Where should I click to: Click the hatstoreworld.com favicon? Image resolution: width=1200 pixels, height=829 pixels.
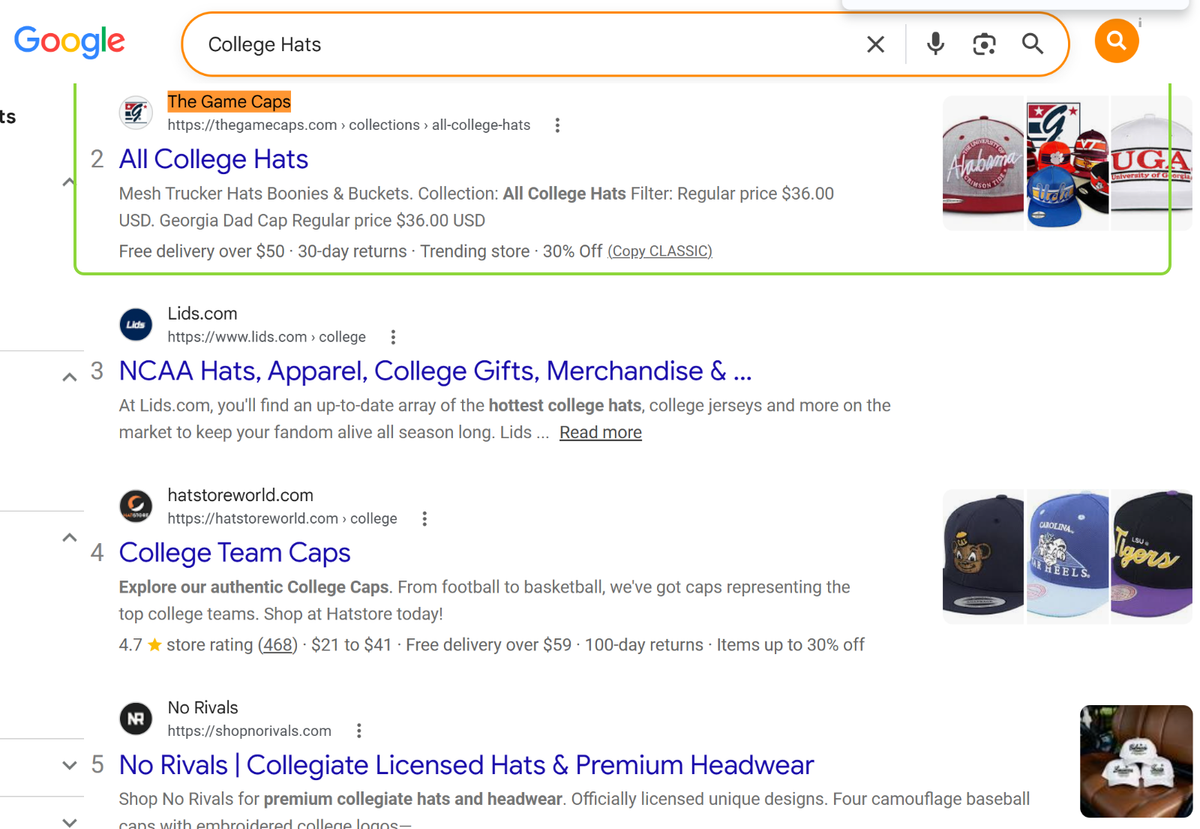(136, 506)
